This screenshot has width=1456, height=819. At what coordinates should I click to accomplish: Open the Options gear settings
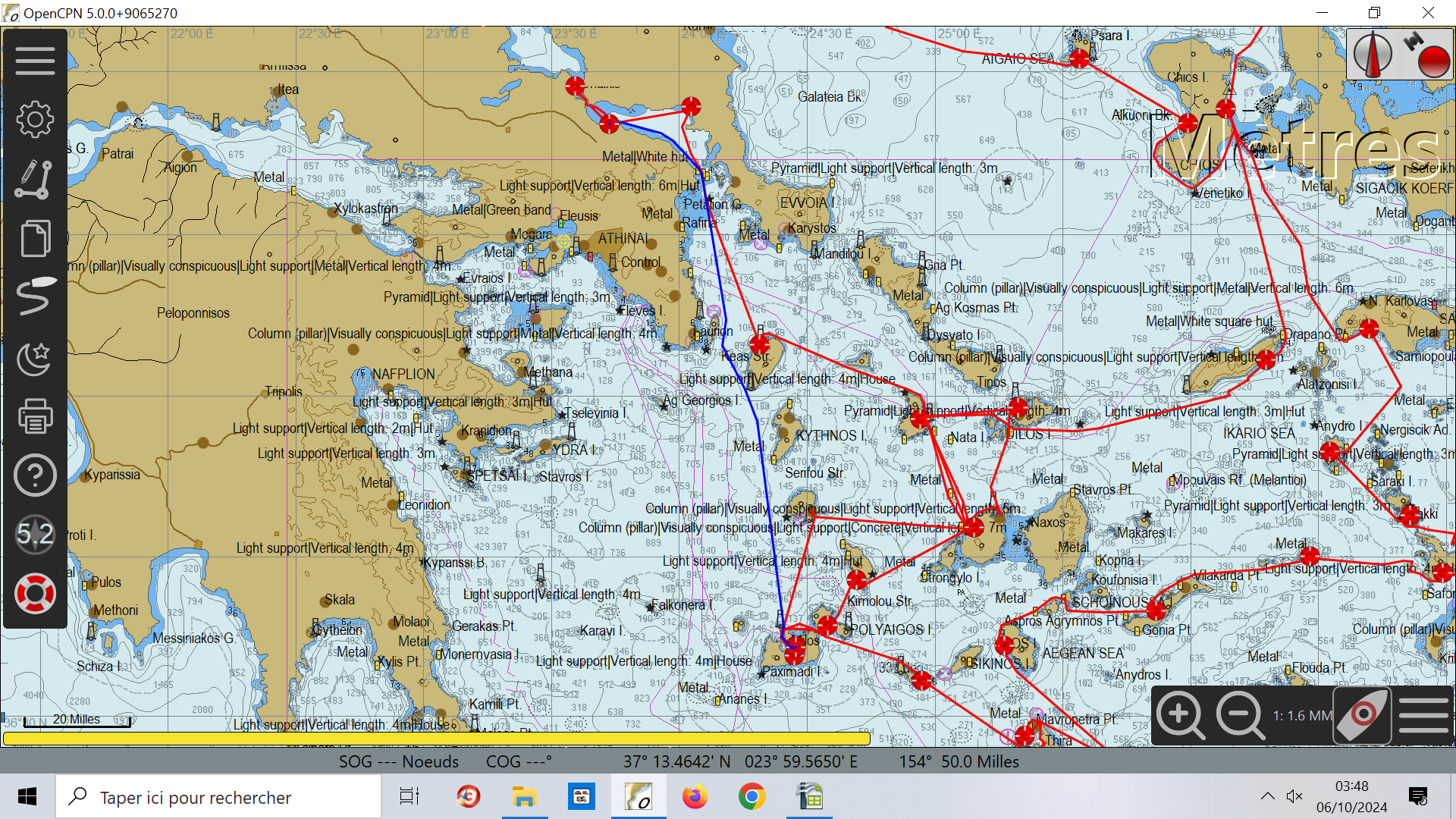[x=35, y=120]
